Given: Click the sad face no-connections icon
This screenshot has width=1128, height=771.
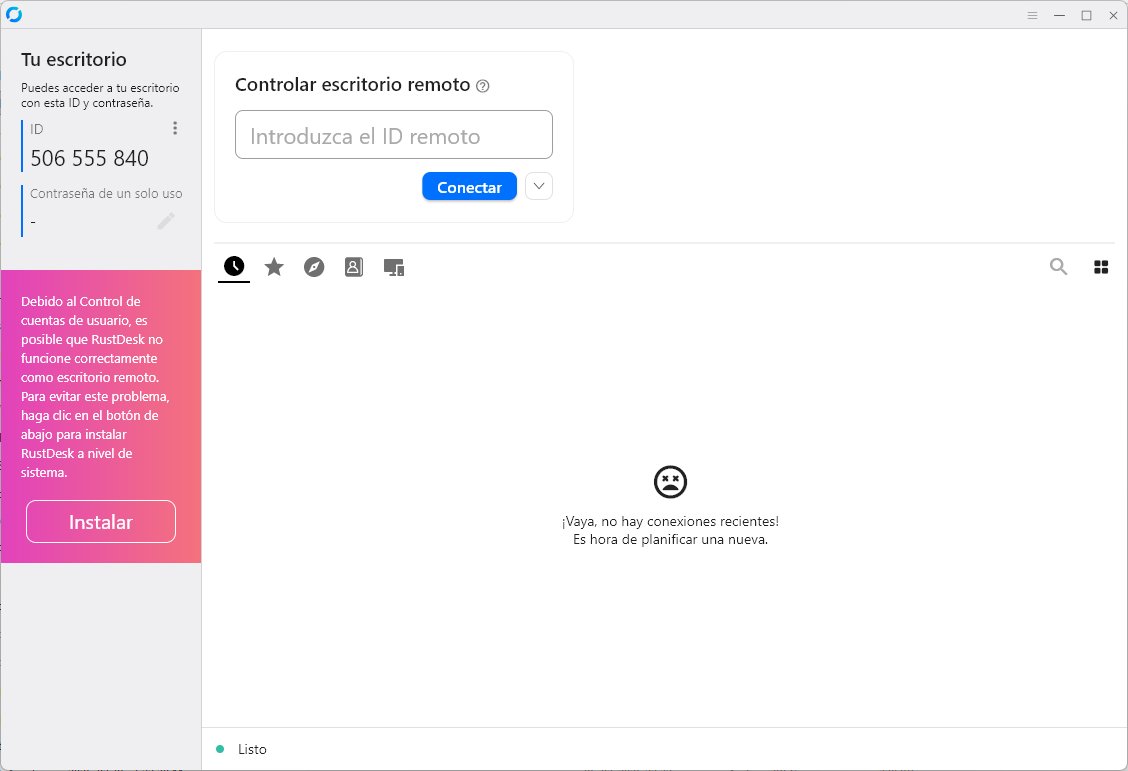Looking at the screenshot, I should 670,482.
